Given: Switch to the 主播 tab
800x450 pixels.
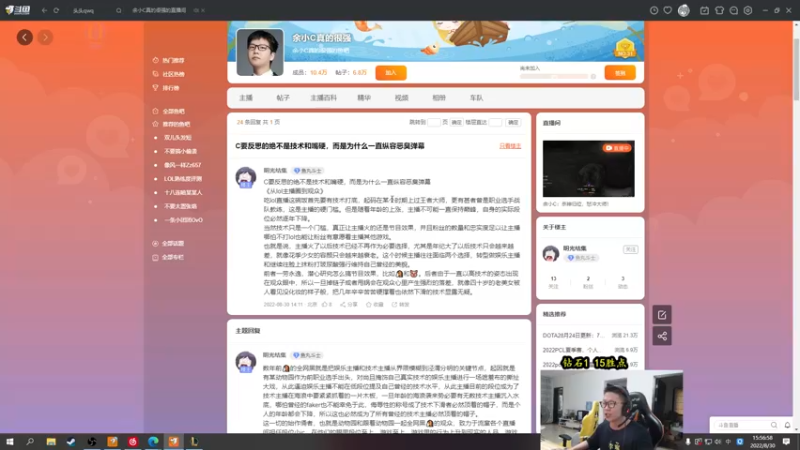Looking at the screenshot, I should 246,98.
